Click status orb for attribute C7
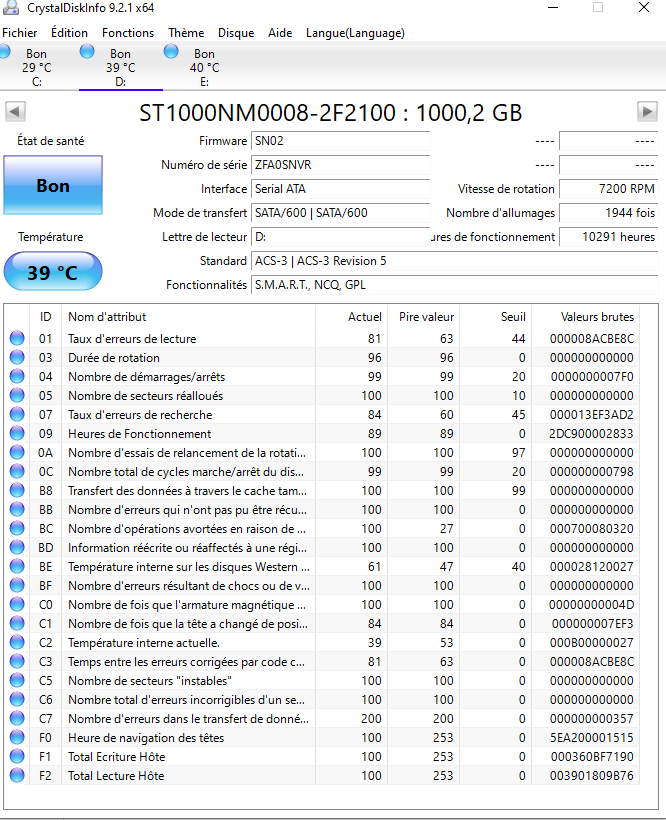The width and height of the screenshot is (666, 820). pos(17,718)
